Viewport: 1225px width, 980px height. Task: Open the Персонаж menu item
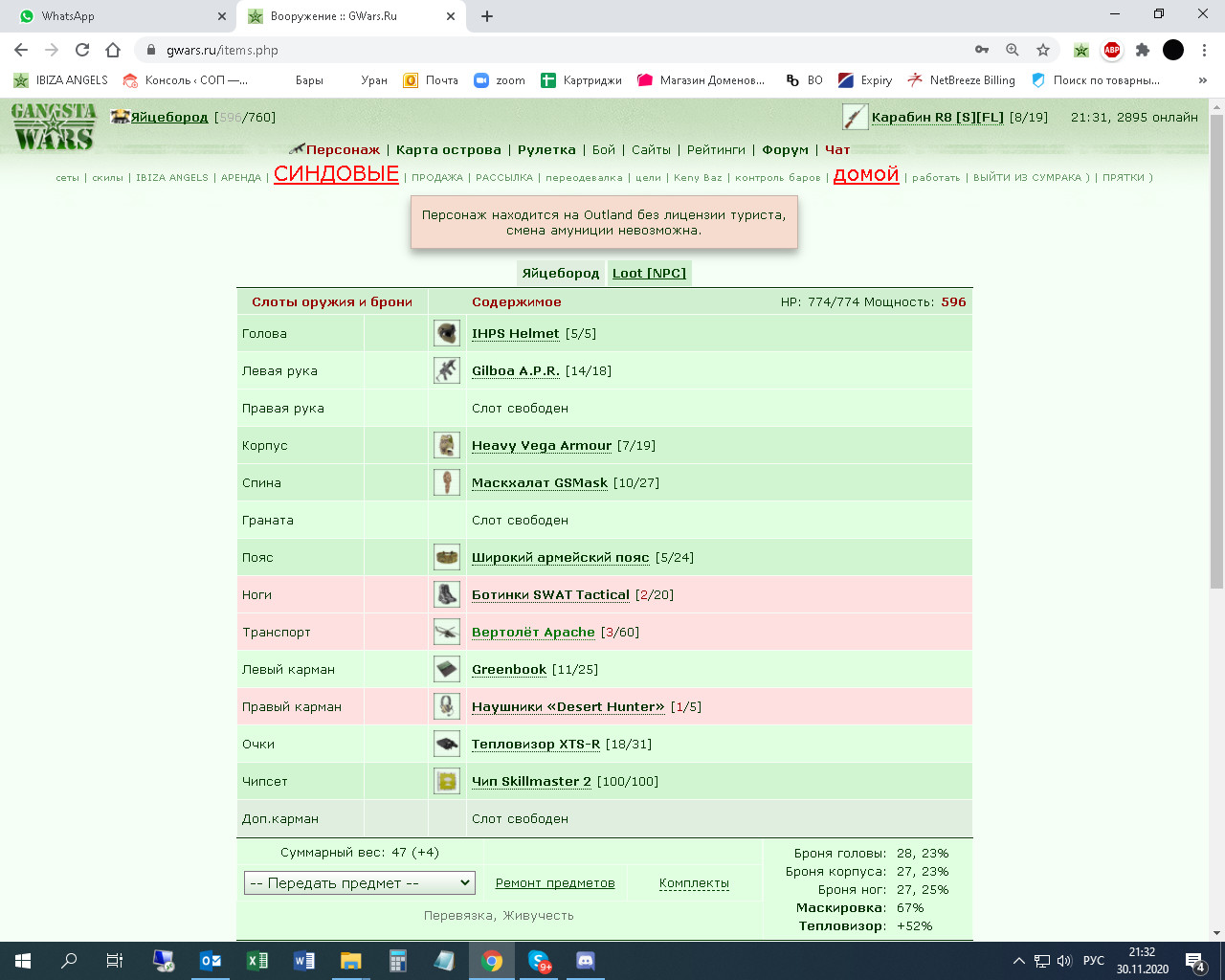(x=343, y=150)
